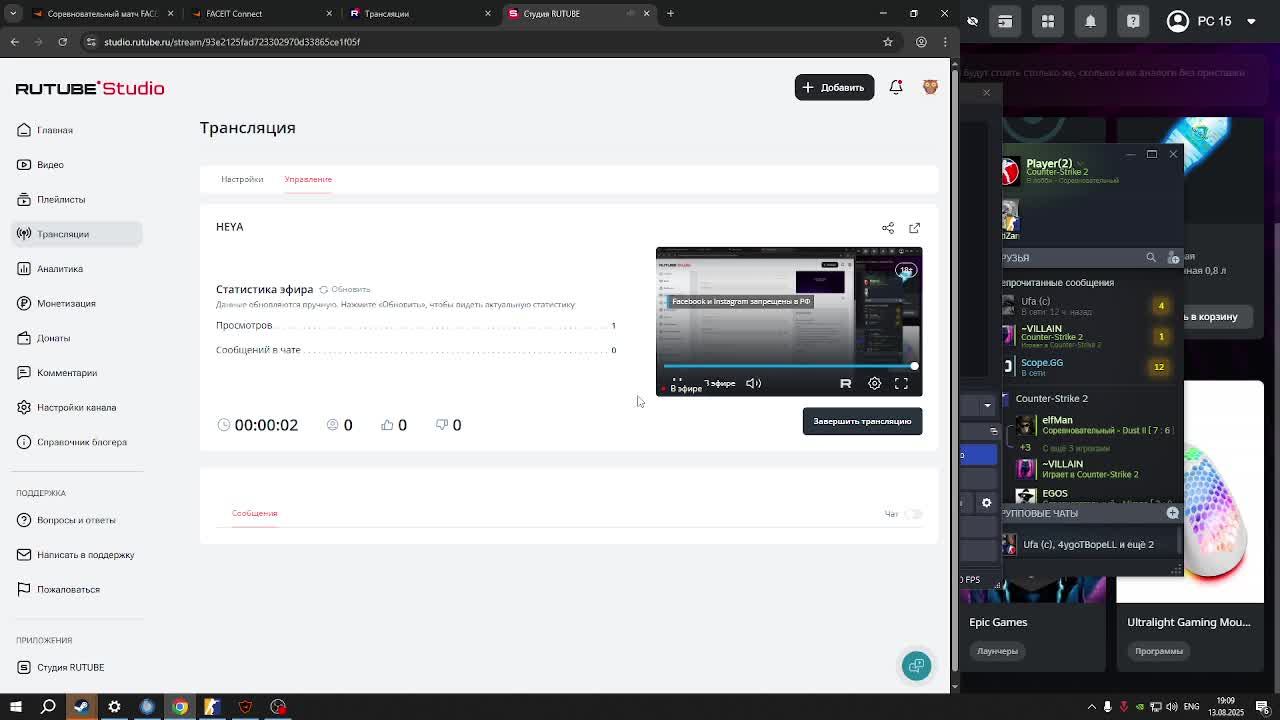
Task: Click the stream preview thumbnail
Action: tap(789, 321)
